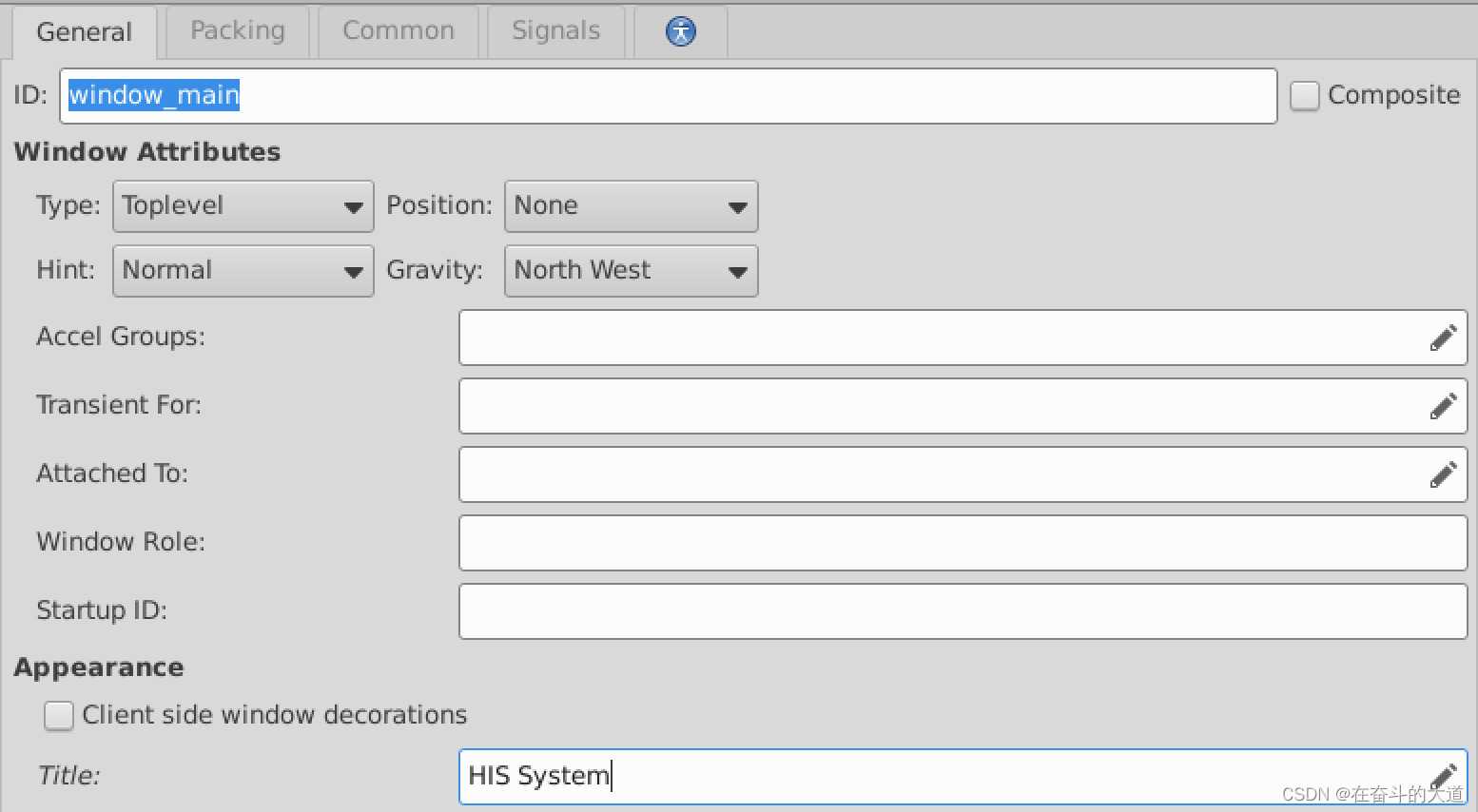Screen dimensions: 1478x812
Task: Click inside the Accel Groups entry field
Action: click(x=942, y=338)
